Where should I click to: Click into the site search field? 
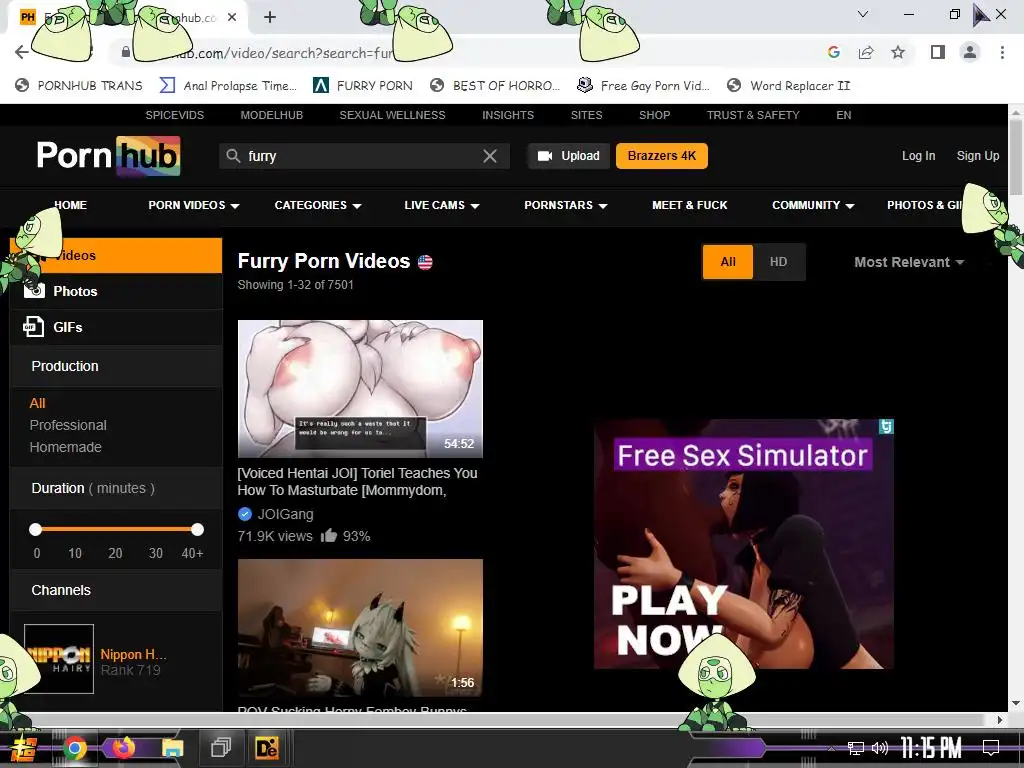pyautogui.click(x=364, y=156)
